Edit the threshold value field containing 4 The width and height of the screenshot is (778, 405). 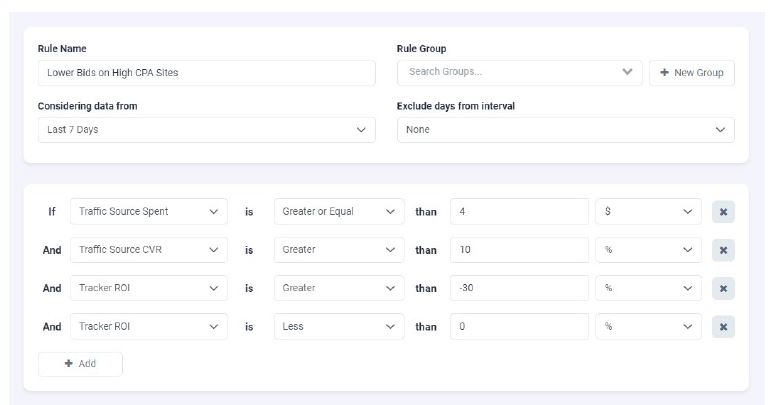[519, 212]
